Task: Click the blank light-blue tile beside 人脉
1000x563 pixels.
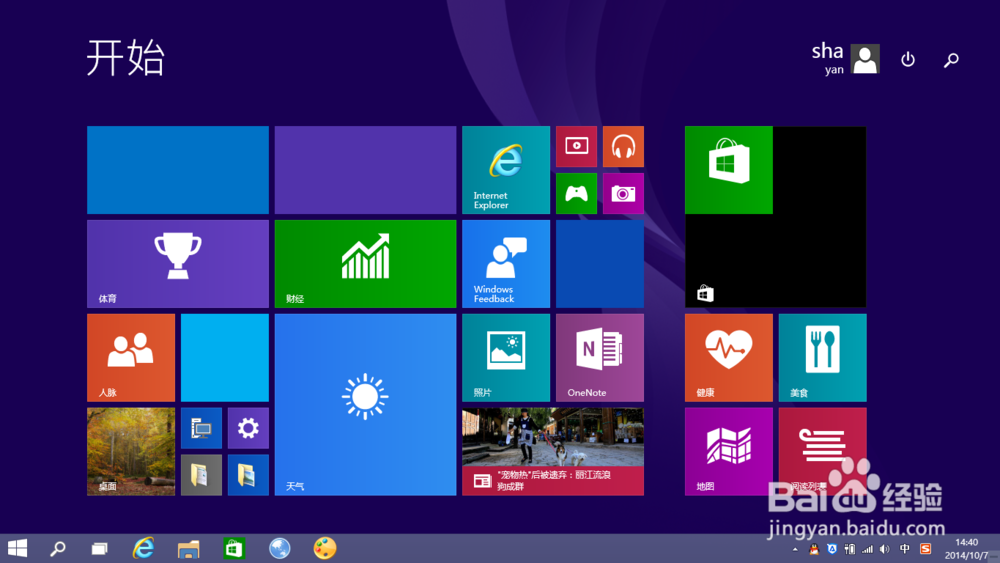Action: [224, 358]
